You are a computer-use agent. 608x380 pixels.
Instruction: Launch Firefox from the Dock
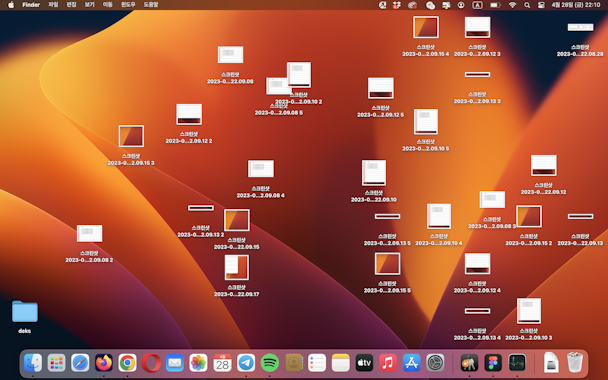tap(104, 363)
